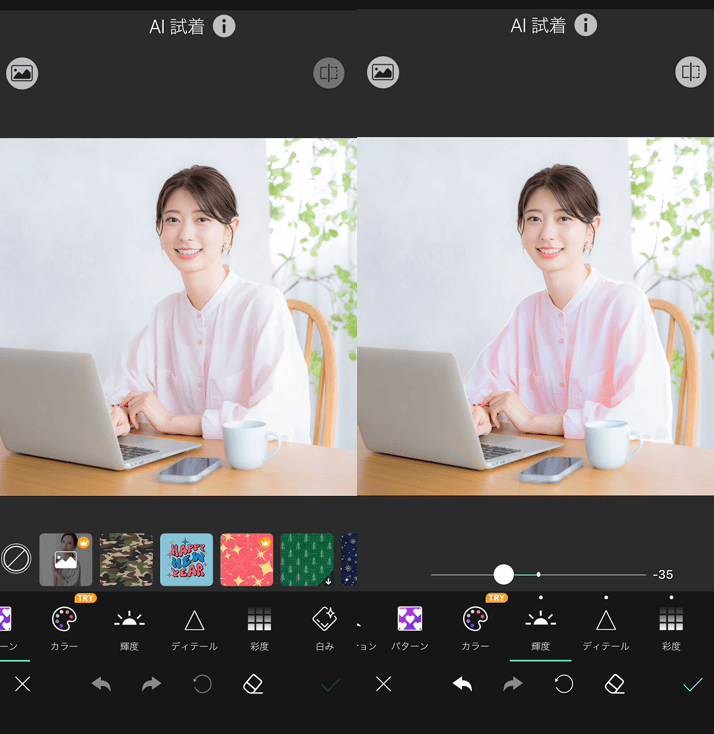Image resolution: width=714 pixels, height=734 pixels.
Task: Select the no-pattern (none) option
Action: tap(16, 559)
